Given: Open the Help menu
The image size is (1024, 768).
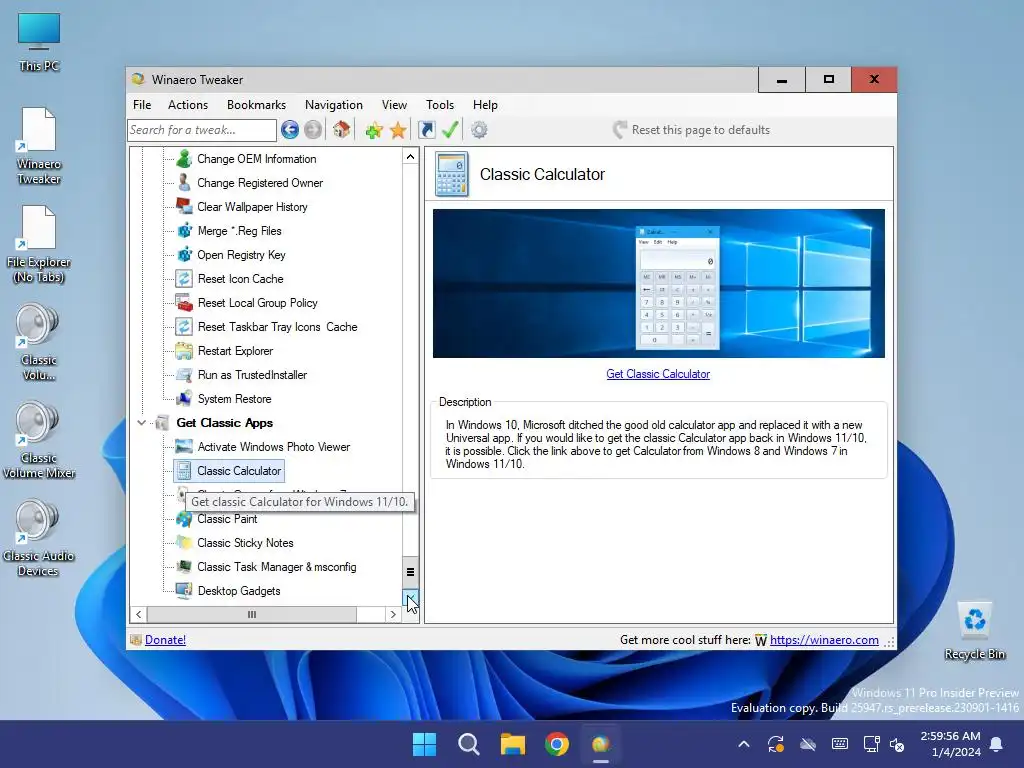Looking at the screenshot, I should click(x=485, y=104).
